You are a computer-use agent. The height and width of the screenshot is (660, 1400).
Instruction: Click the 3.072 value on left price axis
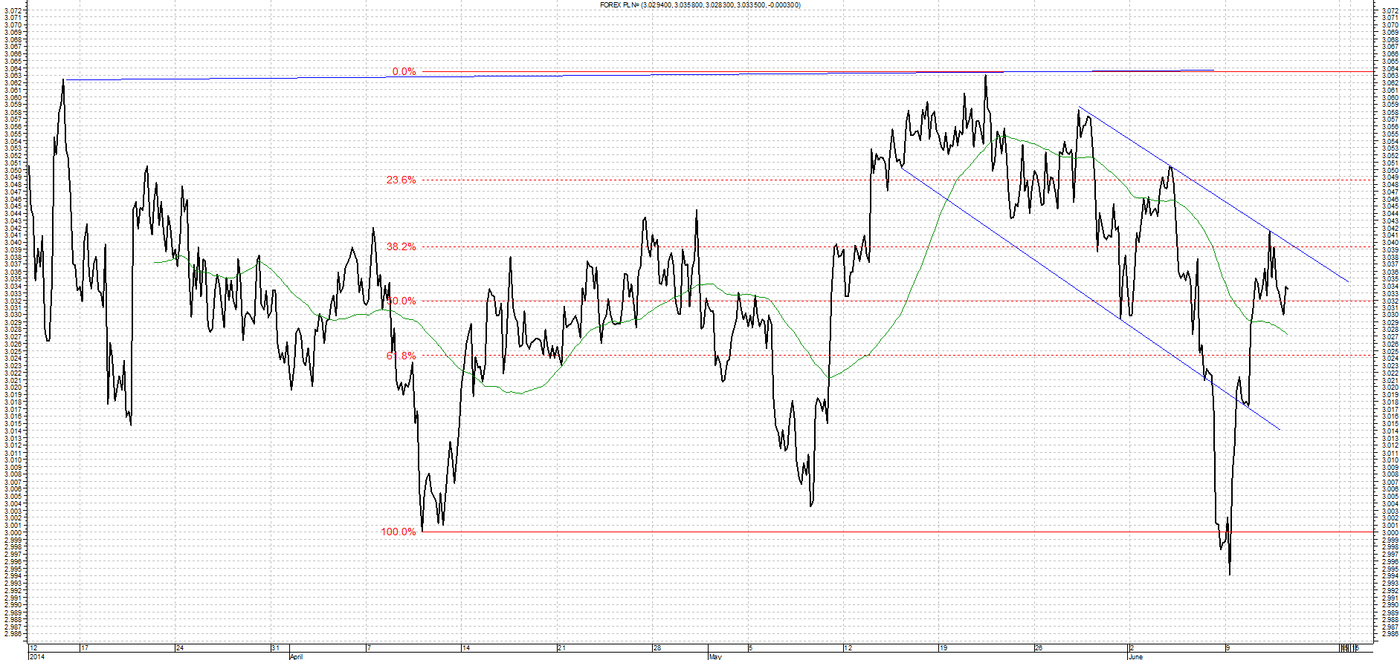13,10
